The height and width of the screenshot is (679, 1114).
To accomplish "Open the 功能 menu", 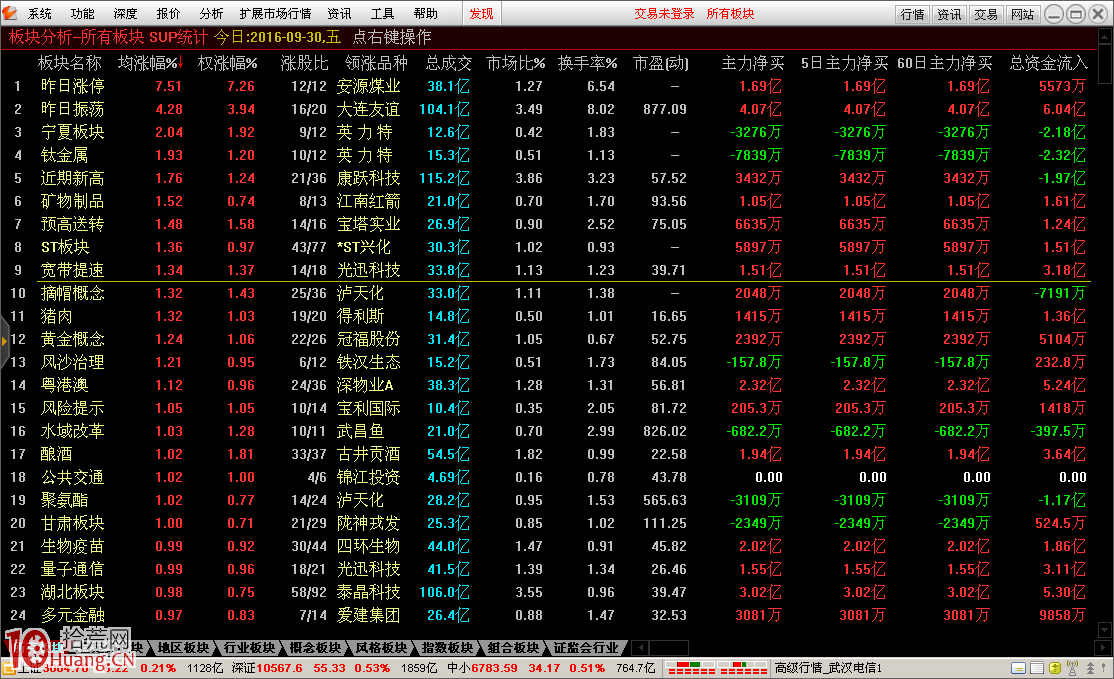I will pyautogui.click(x=82, y=13).
